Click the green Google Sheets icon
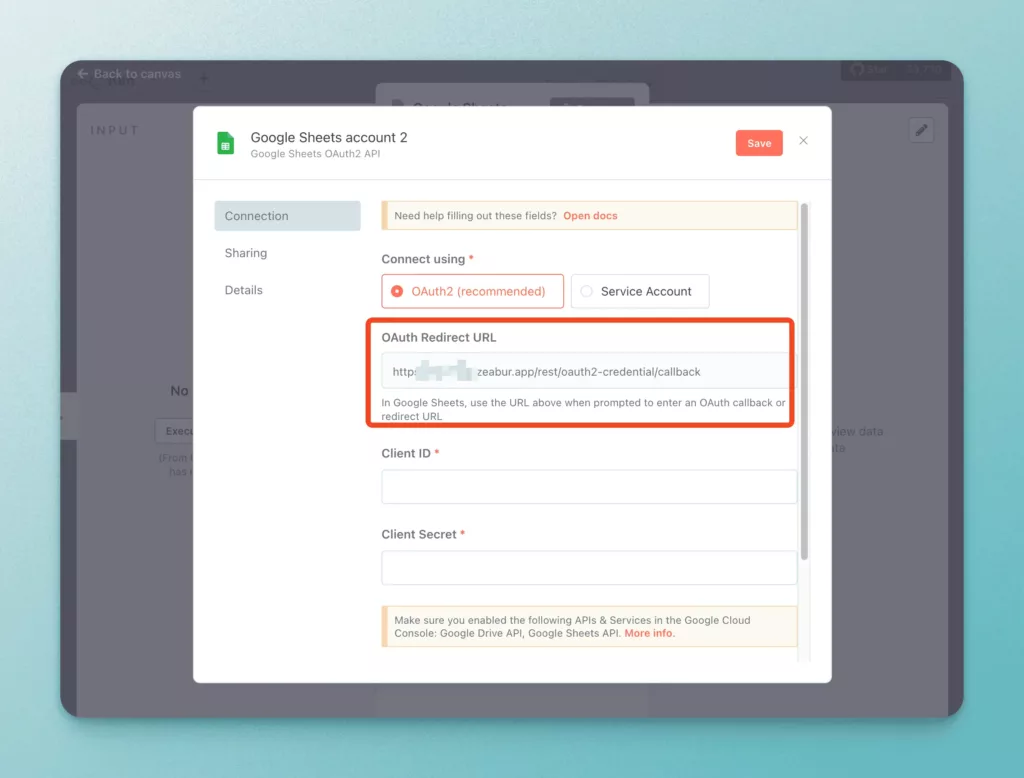The width and height of the screenshot is (1024, 778). [225, 143]
